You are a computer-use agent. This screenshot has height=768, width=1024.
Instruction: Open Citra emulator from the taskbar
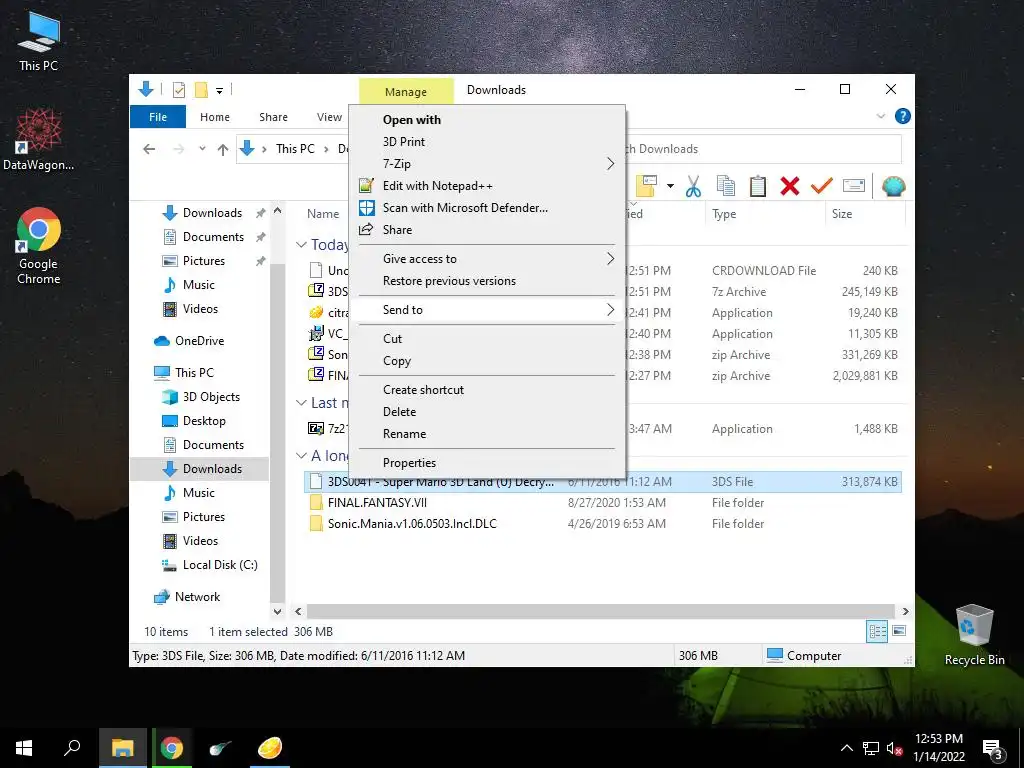(x=270, y=748)
